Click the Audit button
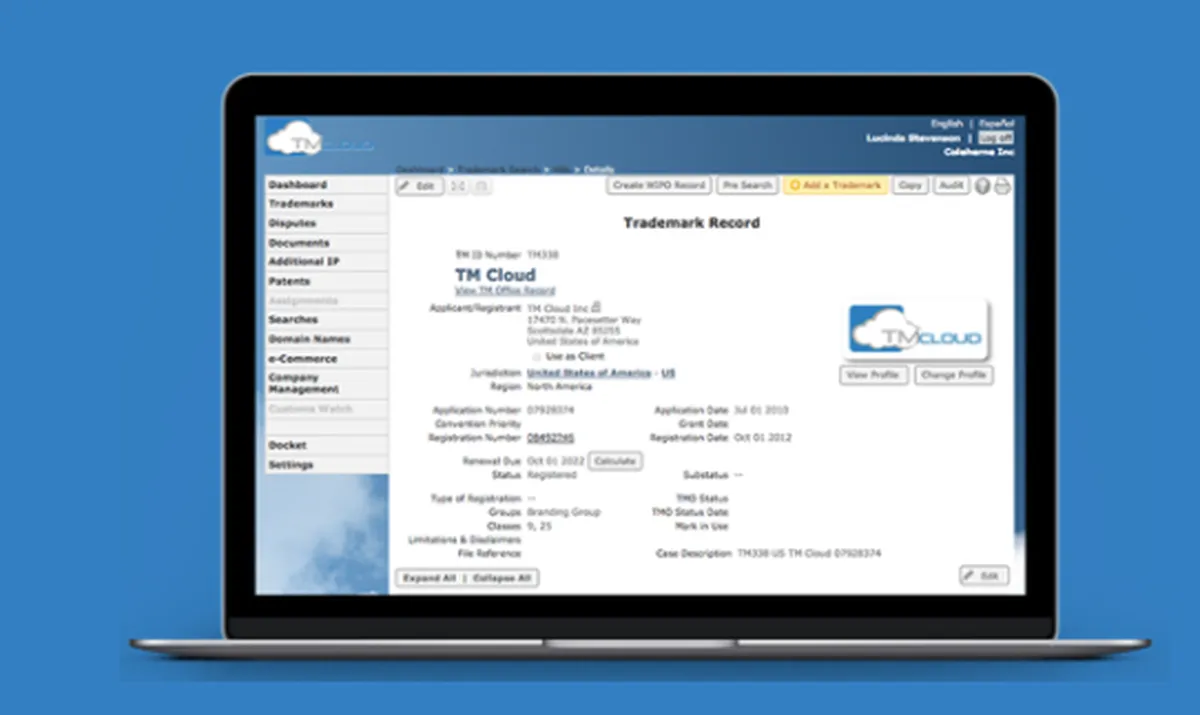 (x=951, y=186)
